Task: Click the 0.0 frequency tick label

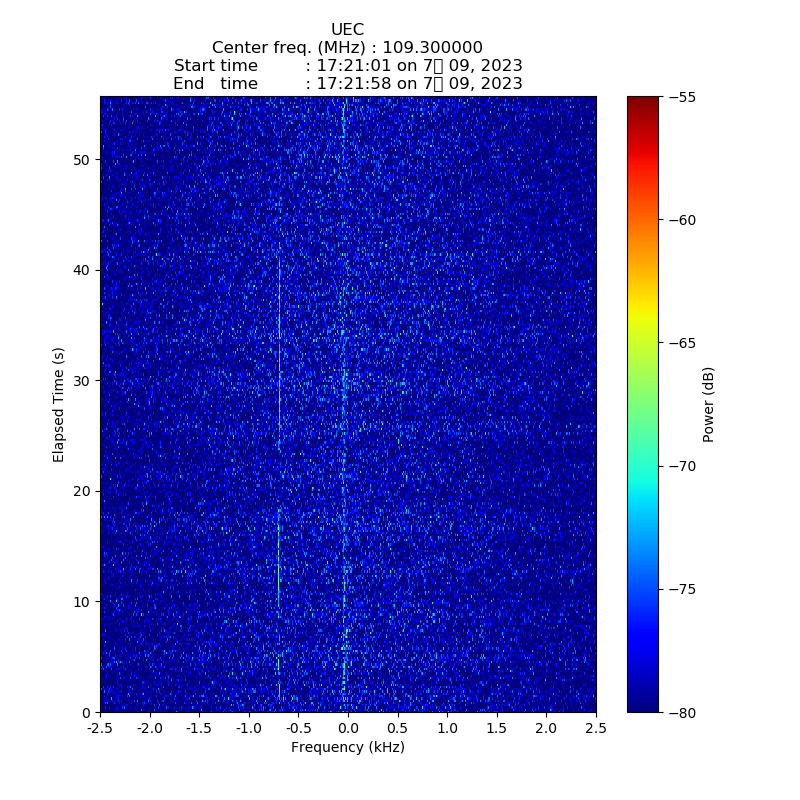Action: [347, 728]
